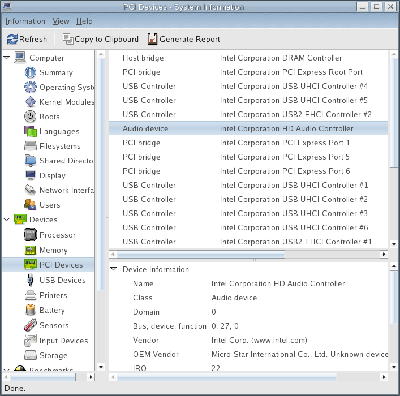Viewport: 400px width, 396px height.
Task: Click the Devices category icon
Action: coord(20,219)
